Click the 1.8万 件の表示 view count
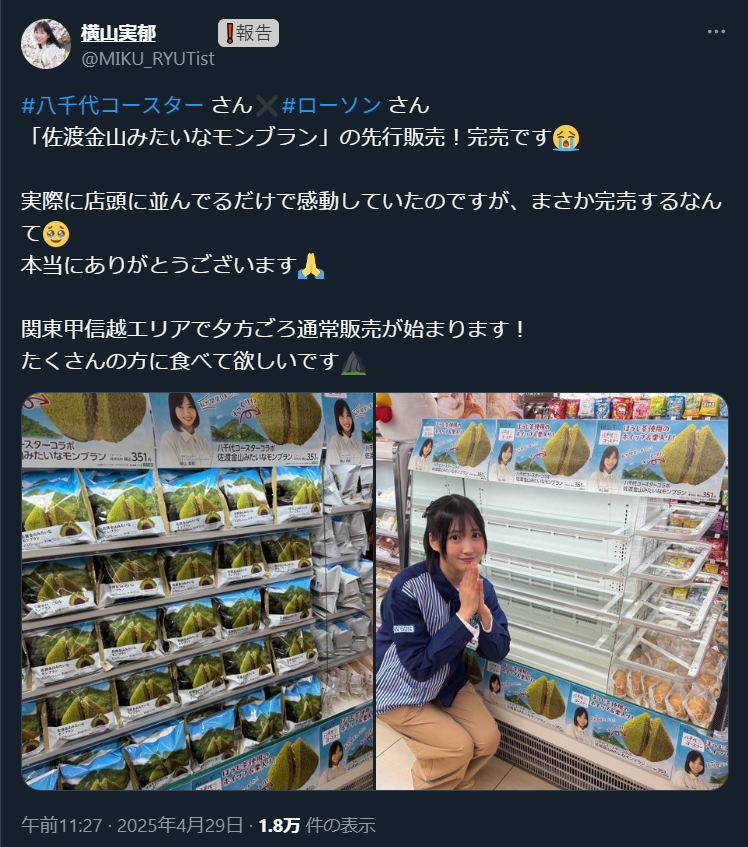 pyautogui.click(x=316, y=825)
